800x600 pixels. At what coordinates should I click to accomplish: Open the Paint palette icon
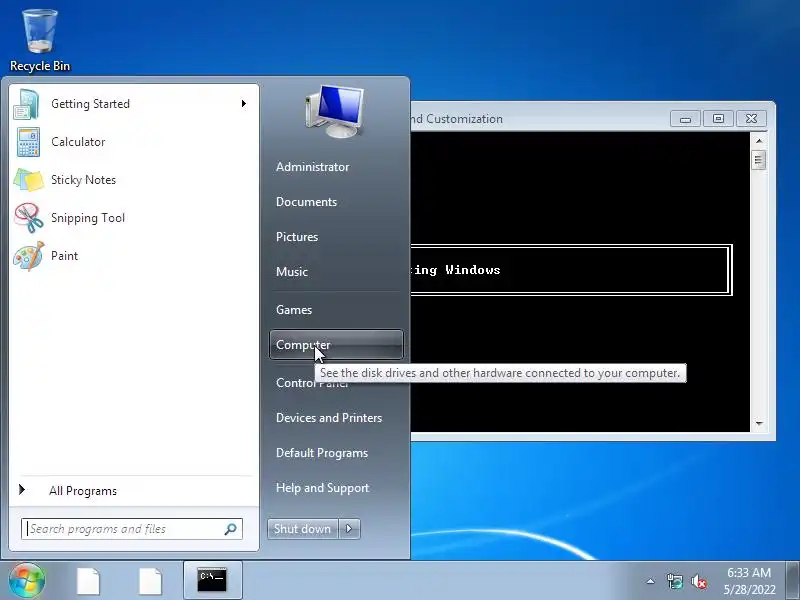coord(29,256)
